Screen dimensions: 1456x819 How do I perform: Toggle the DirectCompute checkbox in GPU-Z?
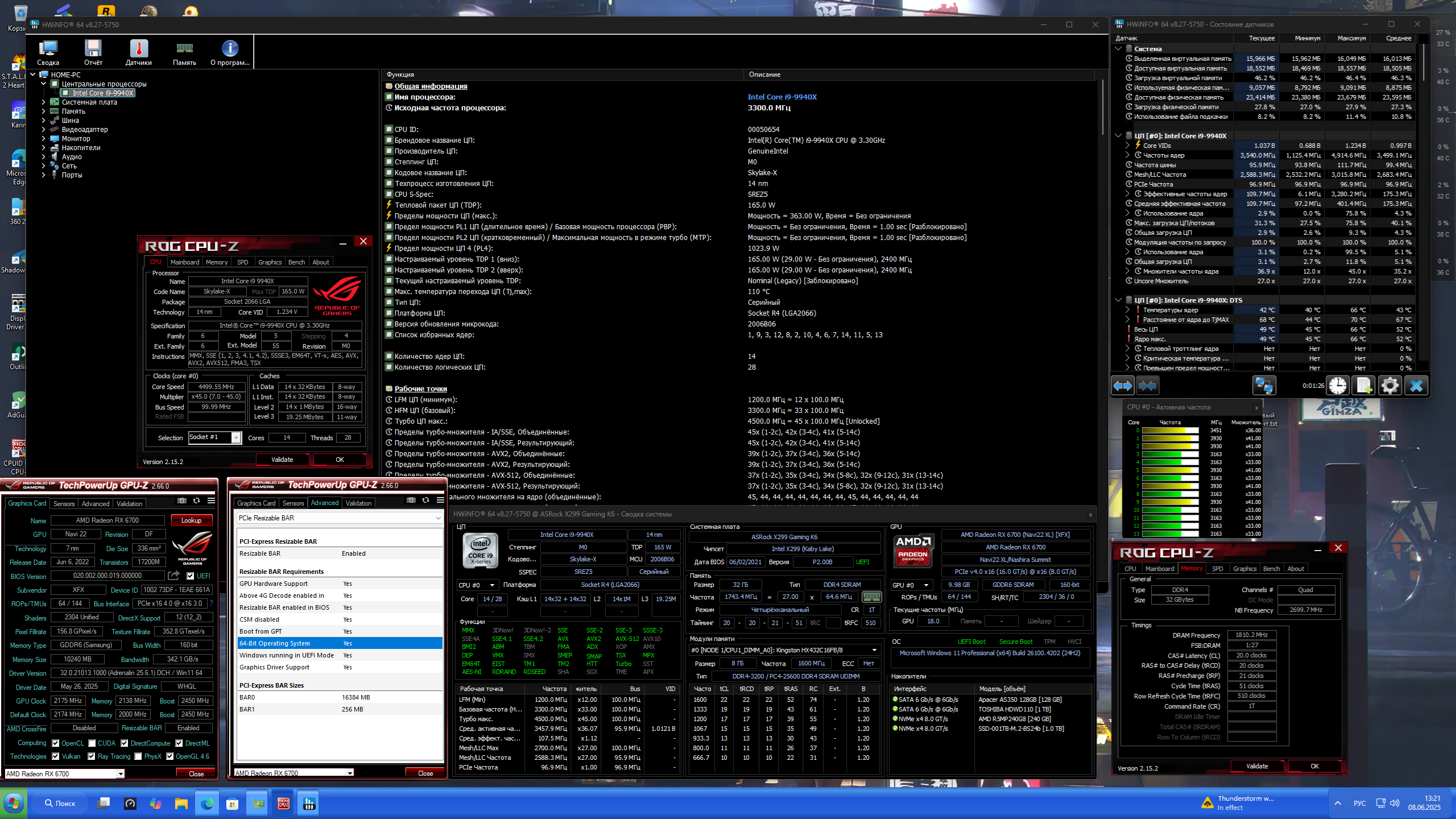[x=124, y=743]
